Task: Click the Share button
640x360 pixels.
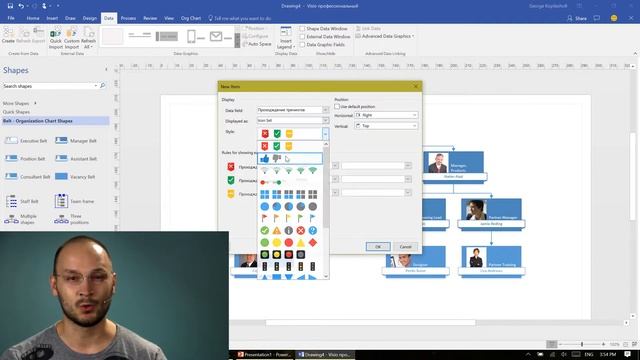Action: (x=577, y=18)
